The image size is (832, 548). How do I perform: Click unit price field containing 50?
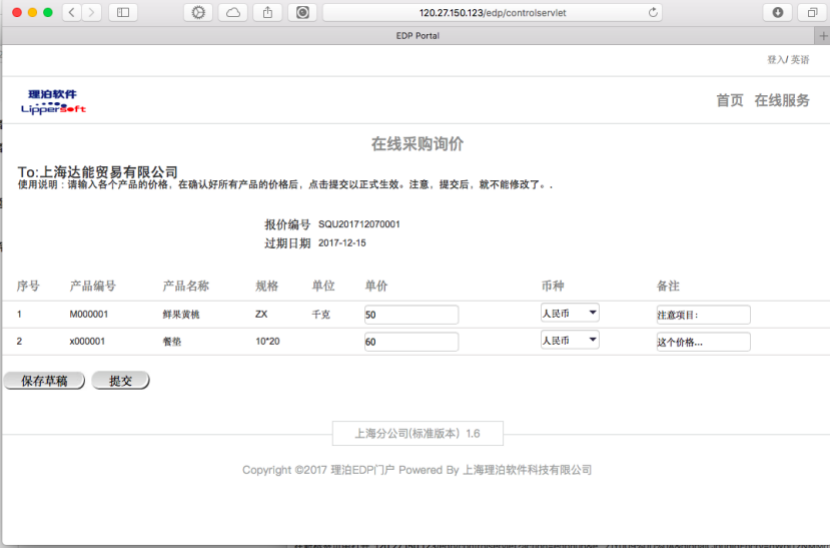tap(411, 315)
